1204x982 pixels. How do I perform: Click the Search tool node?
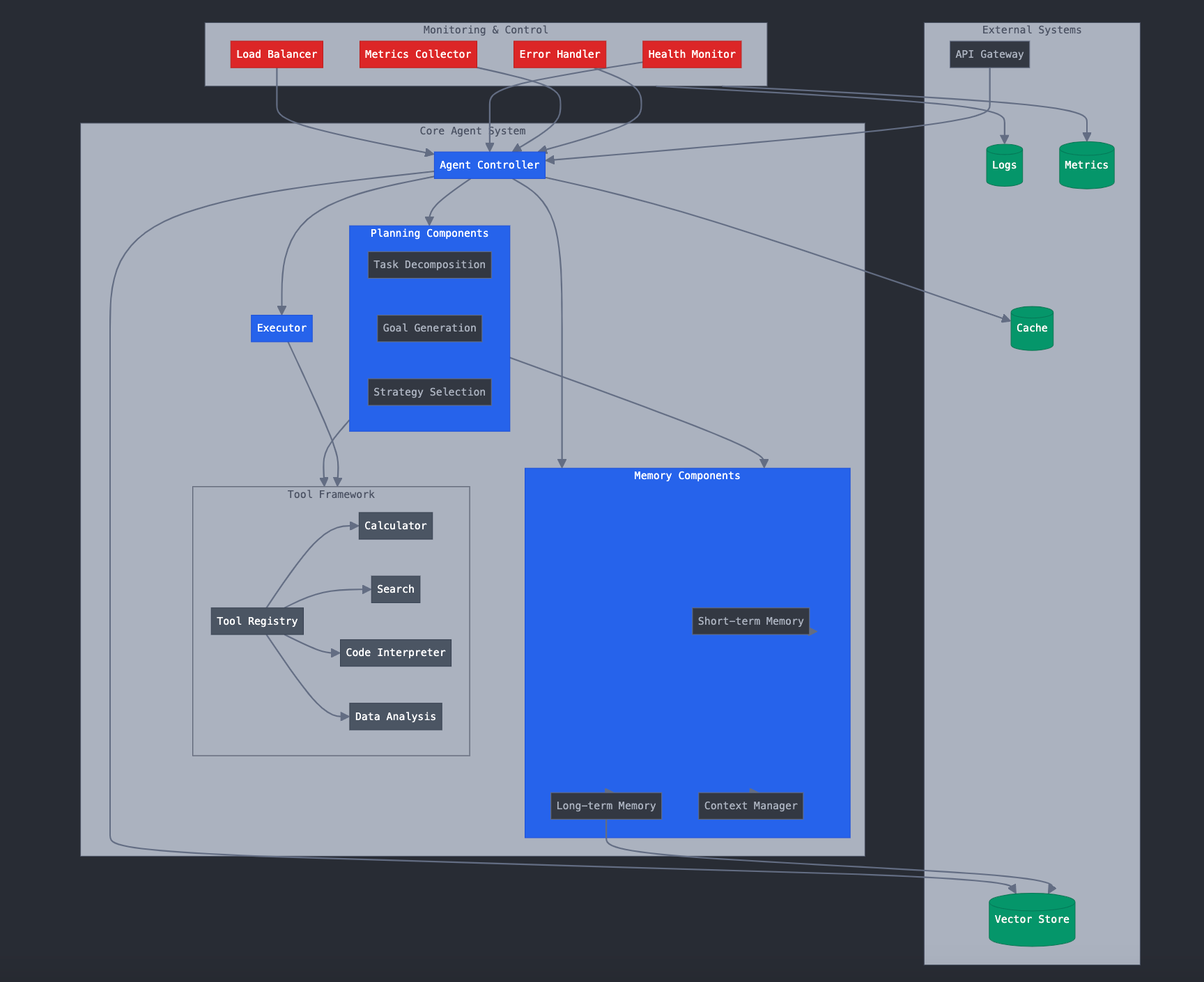396,589
